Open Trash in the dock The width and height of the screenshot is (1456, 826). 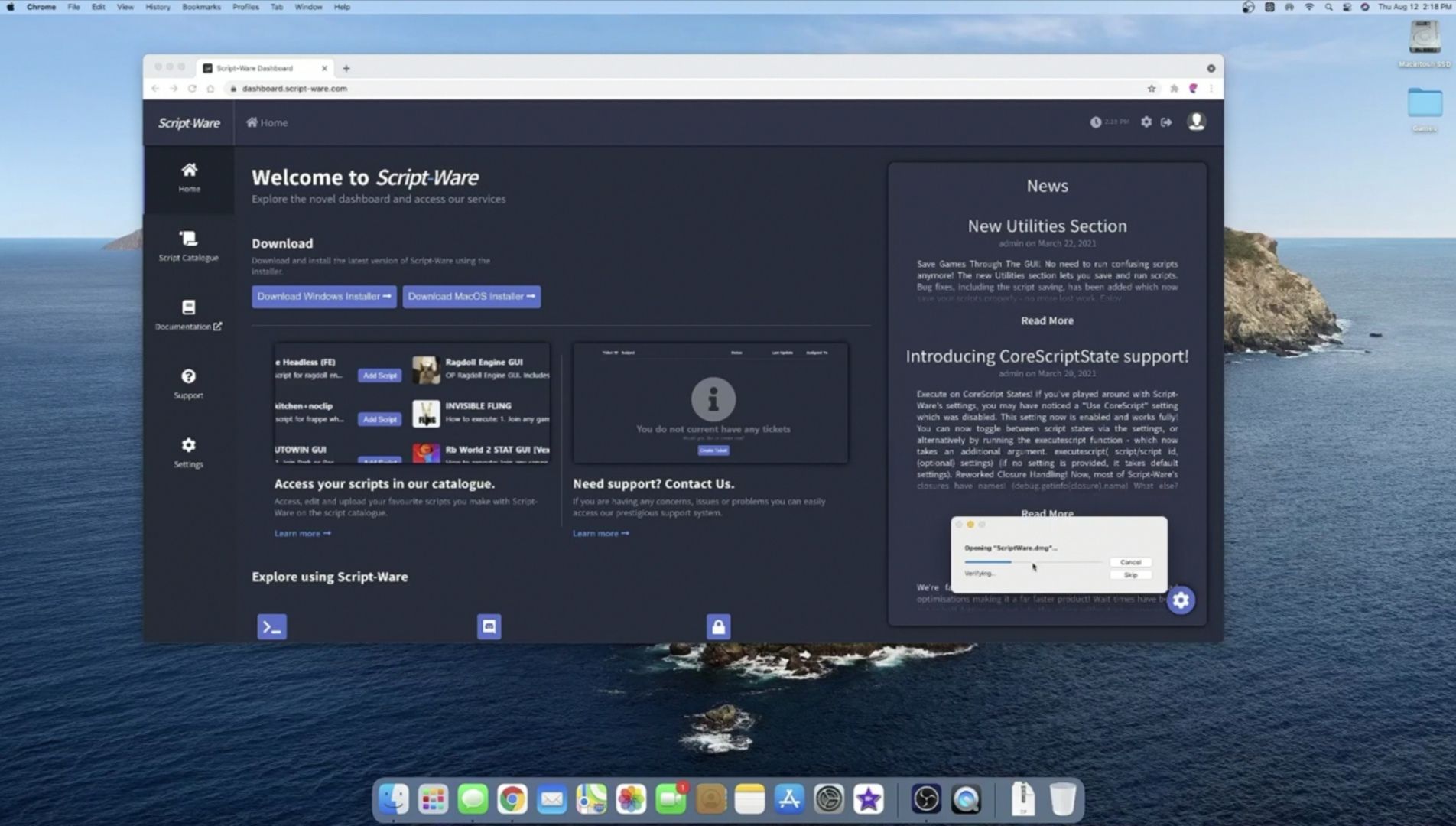(1062, 799)
